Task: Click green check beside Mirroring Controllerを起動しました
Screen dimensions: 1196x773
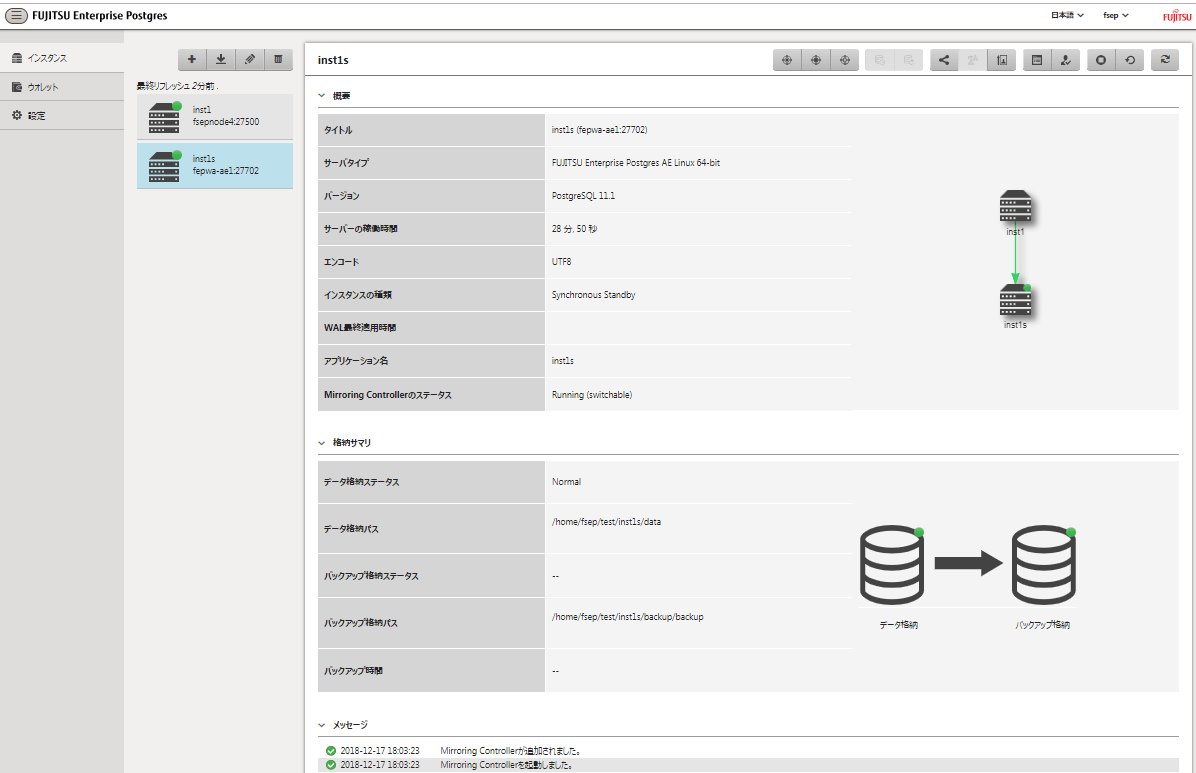Action: [x=331, y=765]
